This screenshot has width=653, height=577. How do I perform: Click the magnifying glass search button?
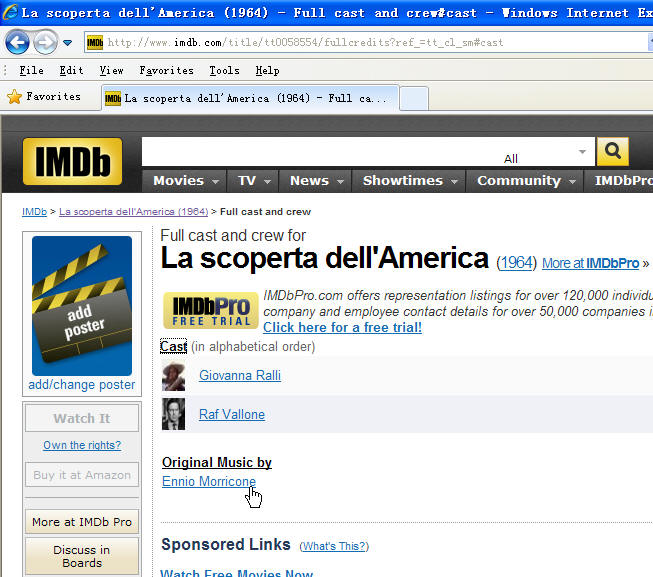pos(613,151)
